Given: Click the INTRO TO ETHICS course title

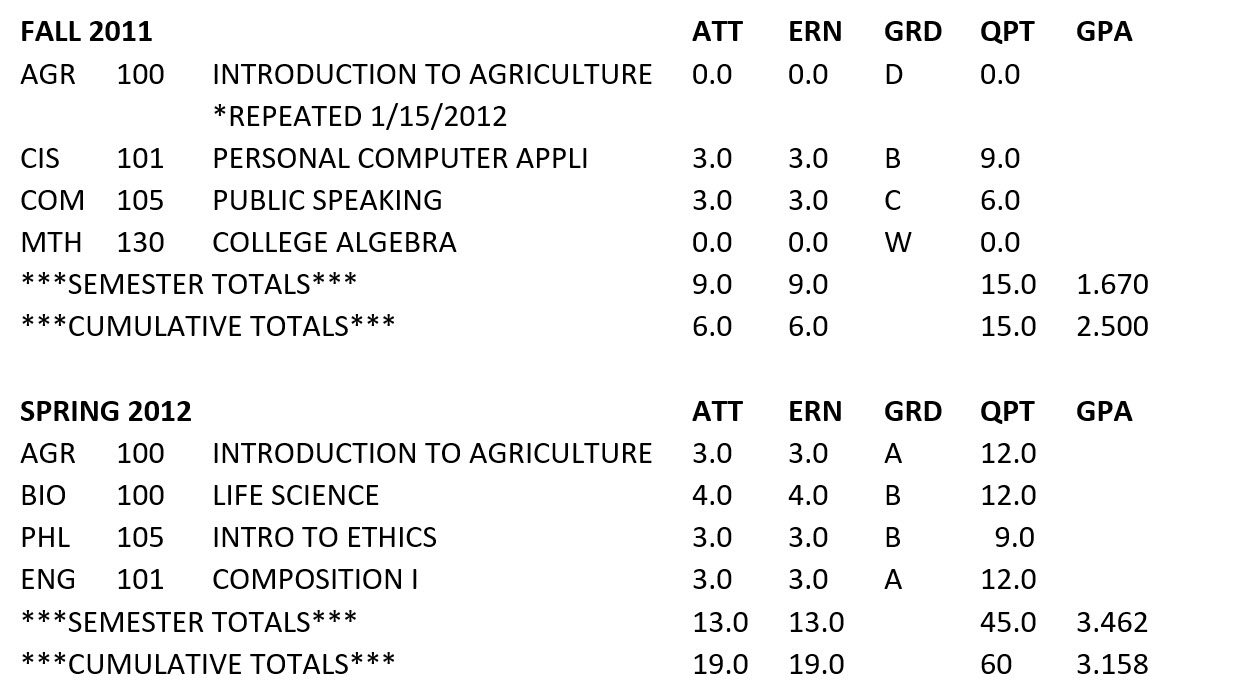Looking at the screenshot, I should click(x=325, y=537).
